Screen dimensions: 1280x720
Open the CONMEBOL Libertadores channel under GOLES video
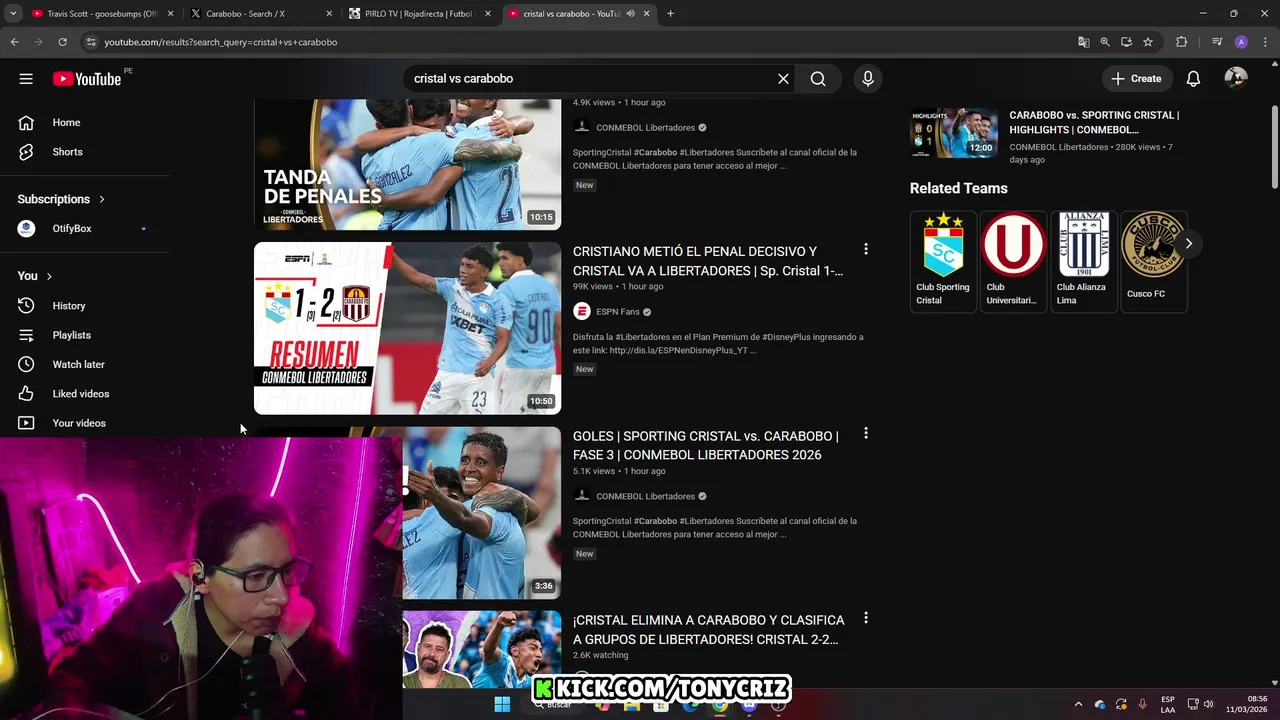645,496
